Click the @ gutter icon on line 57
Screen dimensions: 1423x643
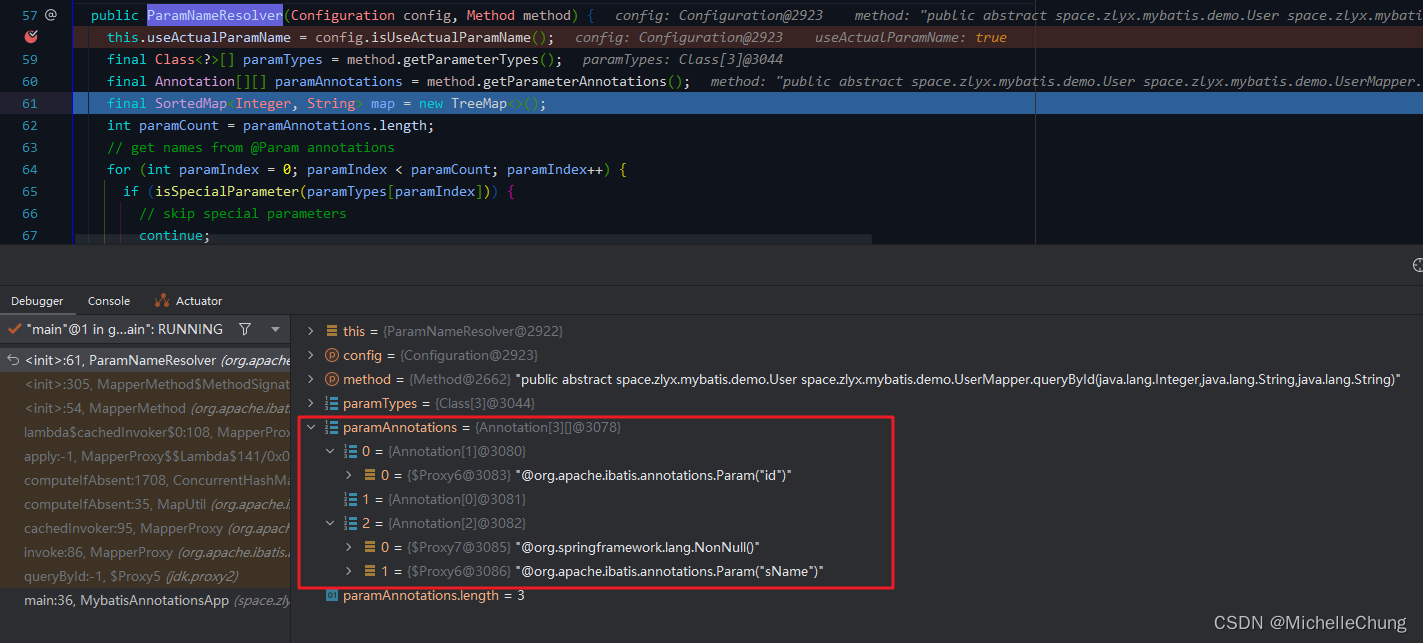pyautogui.click(x=51, y=15)
